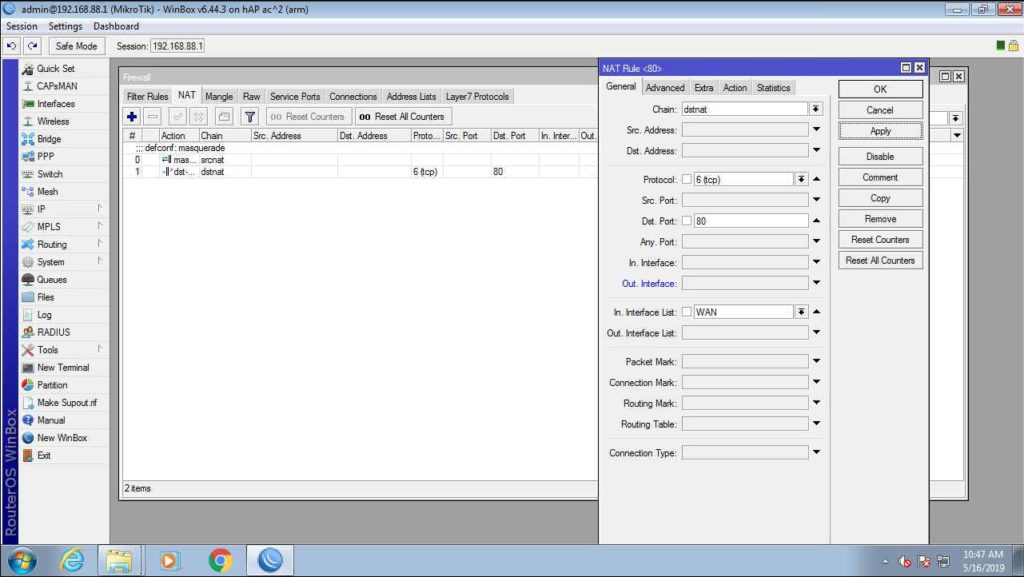Click the Undo arrow icon
1024x577 pixels.
pos(11,46)
